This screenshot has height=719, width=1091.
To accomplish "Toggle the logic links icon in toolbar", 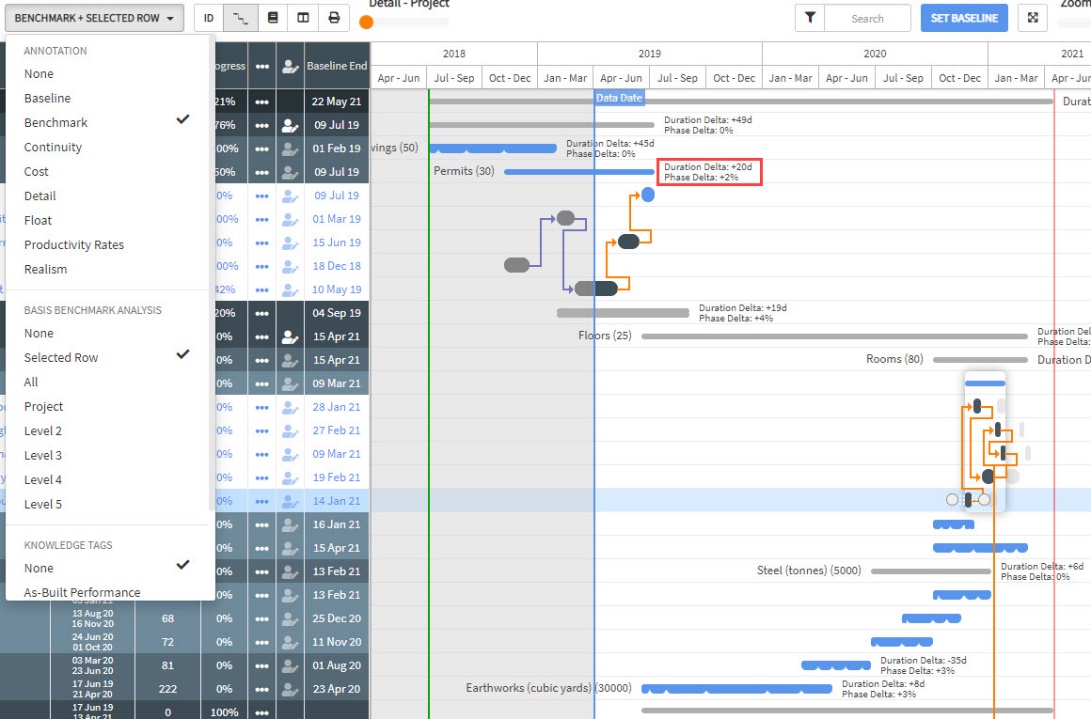I will click(x=239, y=18).
